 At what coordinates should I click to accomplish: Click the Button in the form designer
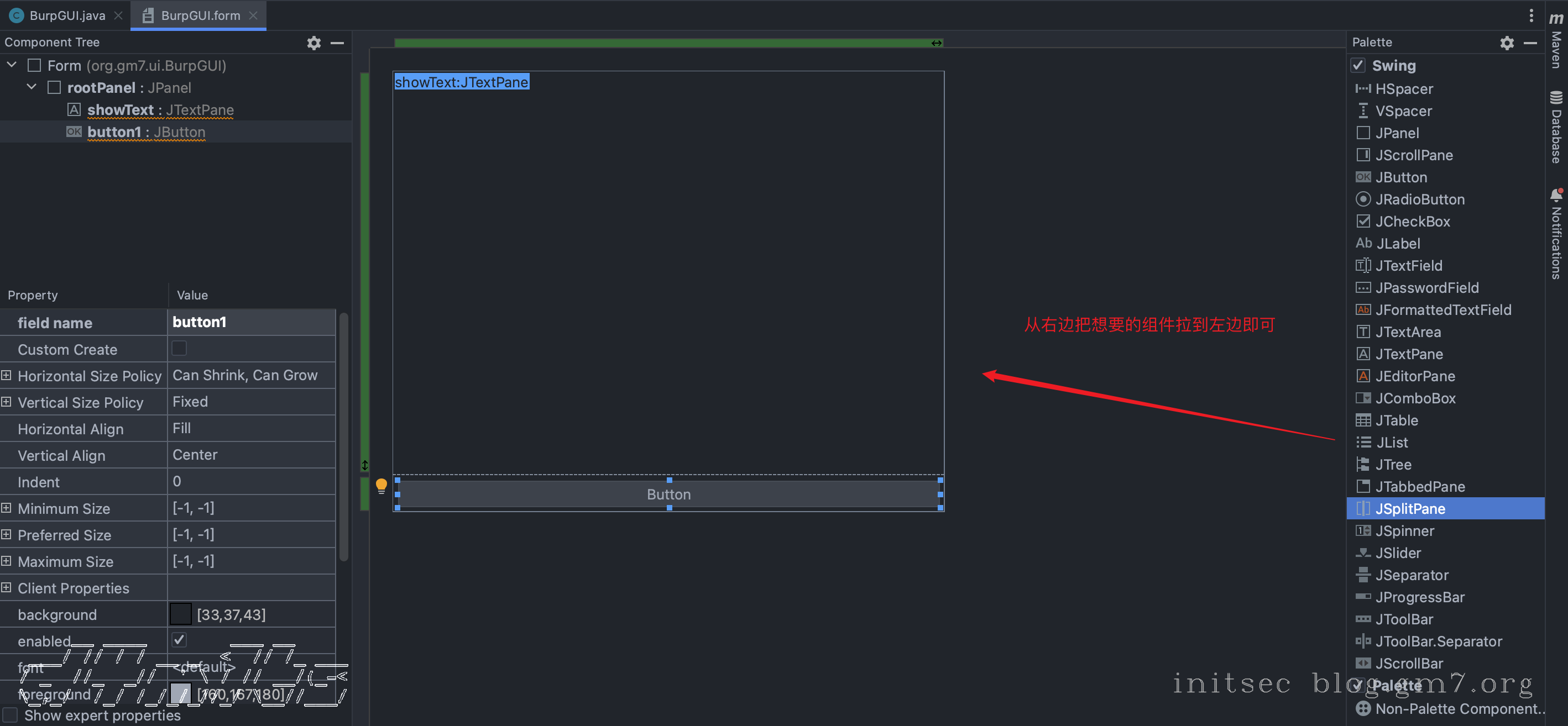[668, 494]
